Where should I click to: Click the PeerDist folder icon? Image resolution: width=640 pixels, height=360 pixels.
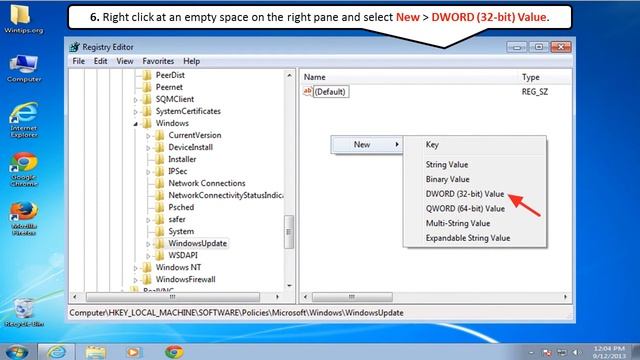click(146, 75)
